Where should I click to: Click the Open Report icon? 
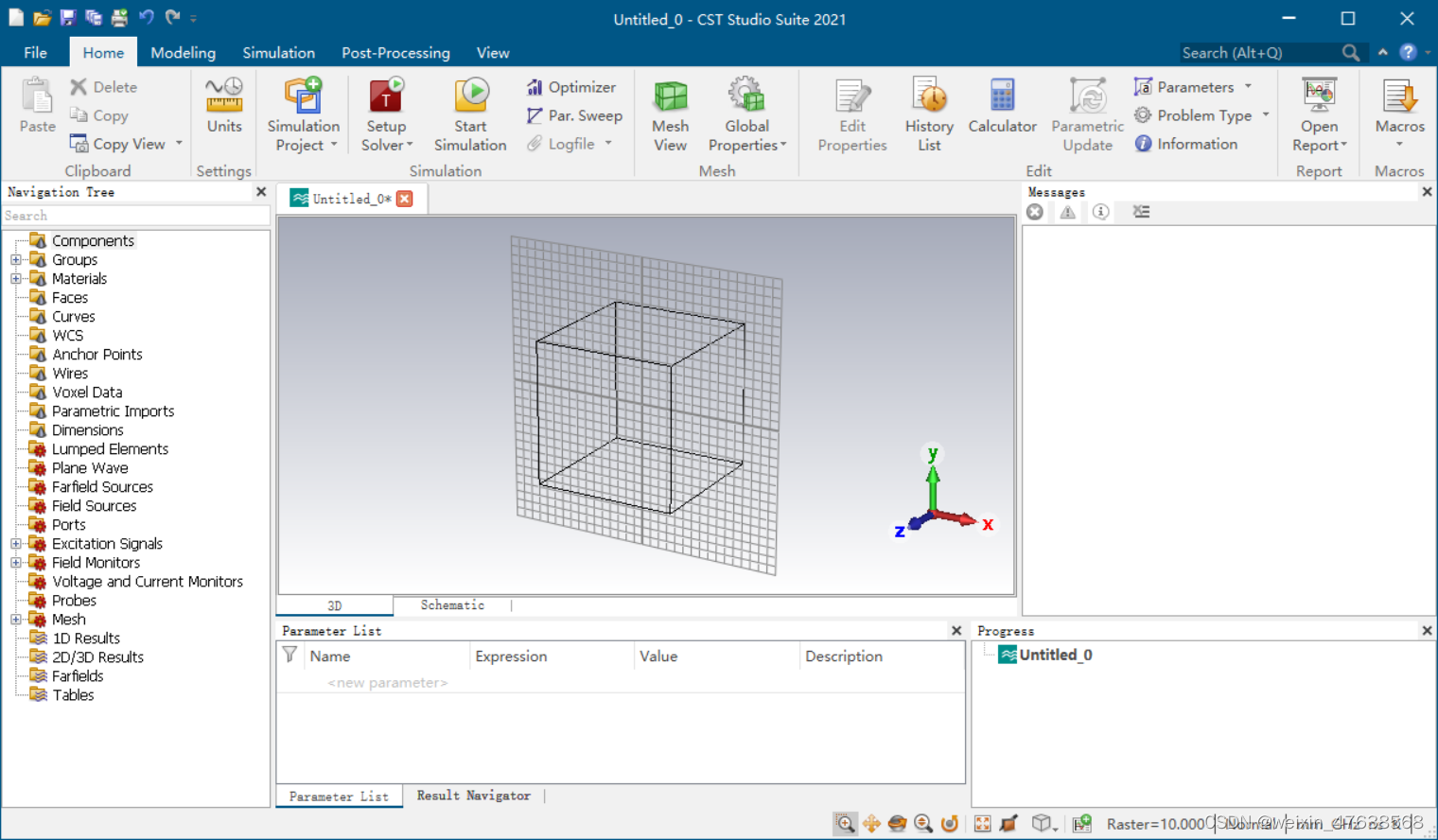tap(1319, 96)
